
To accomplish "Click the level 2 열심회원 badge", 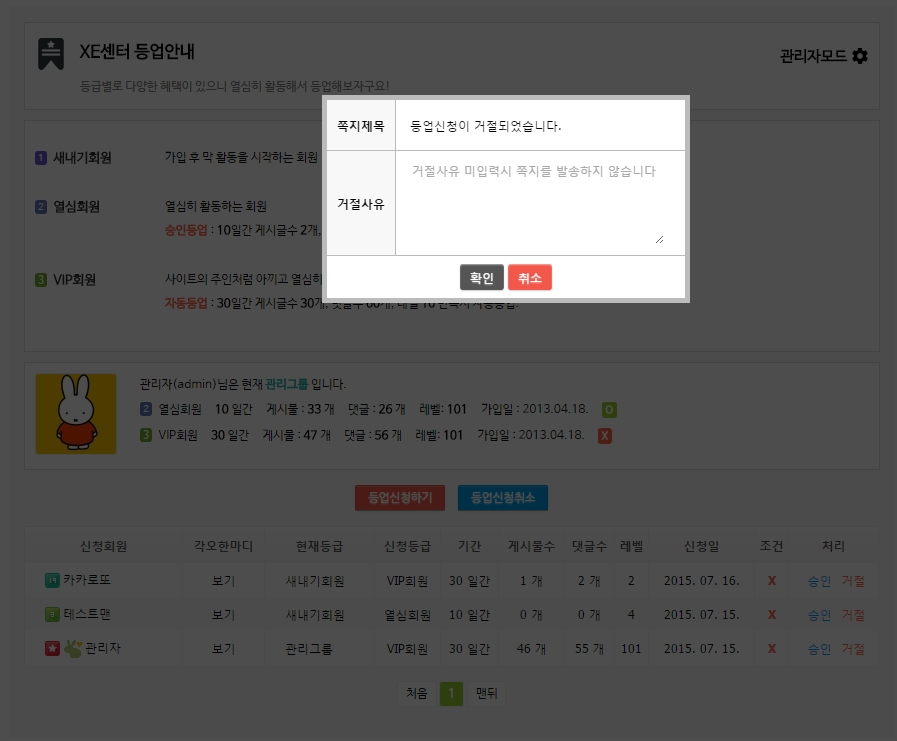I will 41,207.
